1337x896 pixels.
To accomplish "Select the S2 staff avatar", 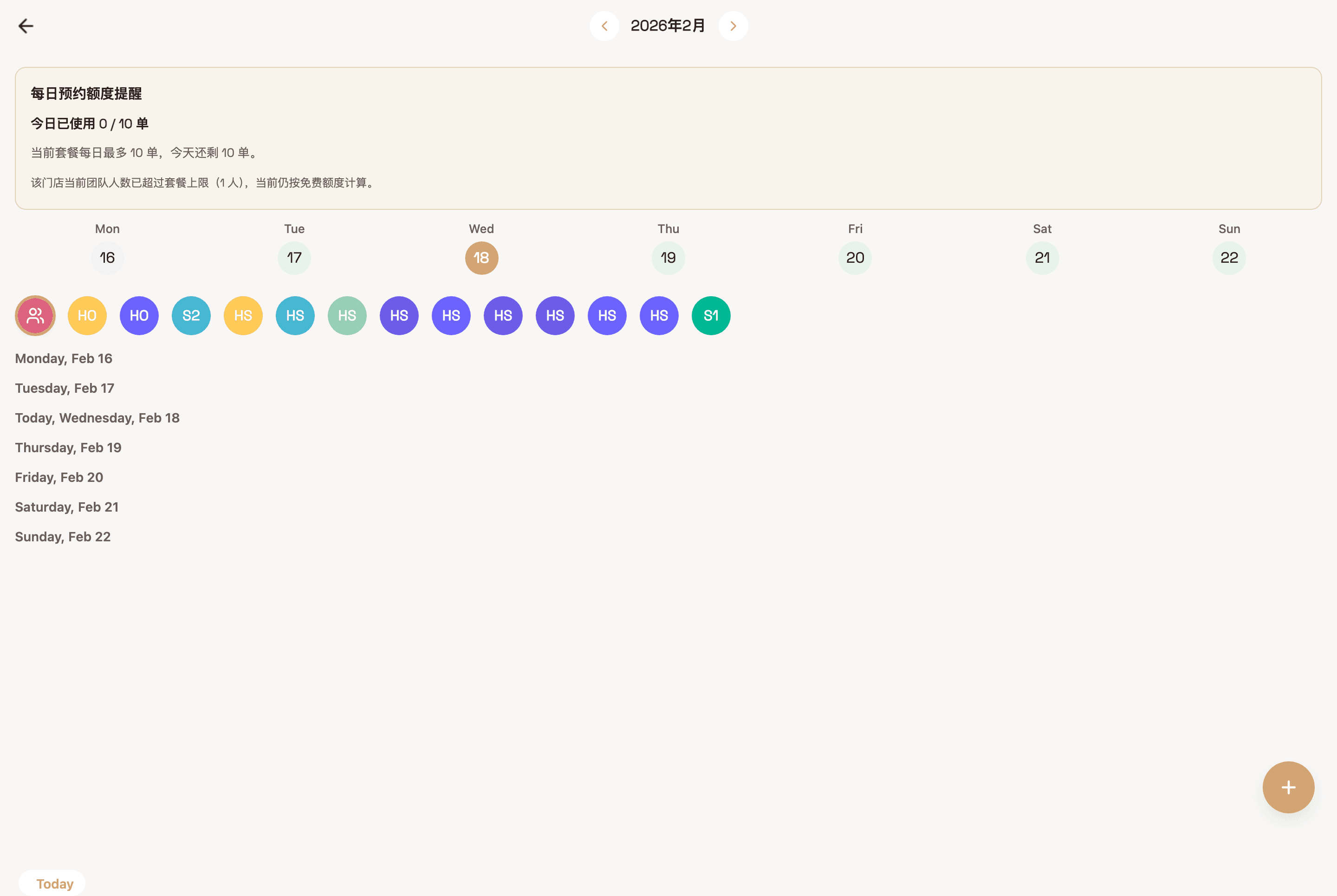I will (x=191, y=315).
